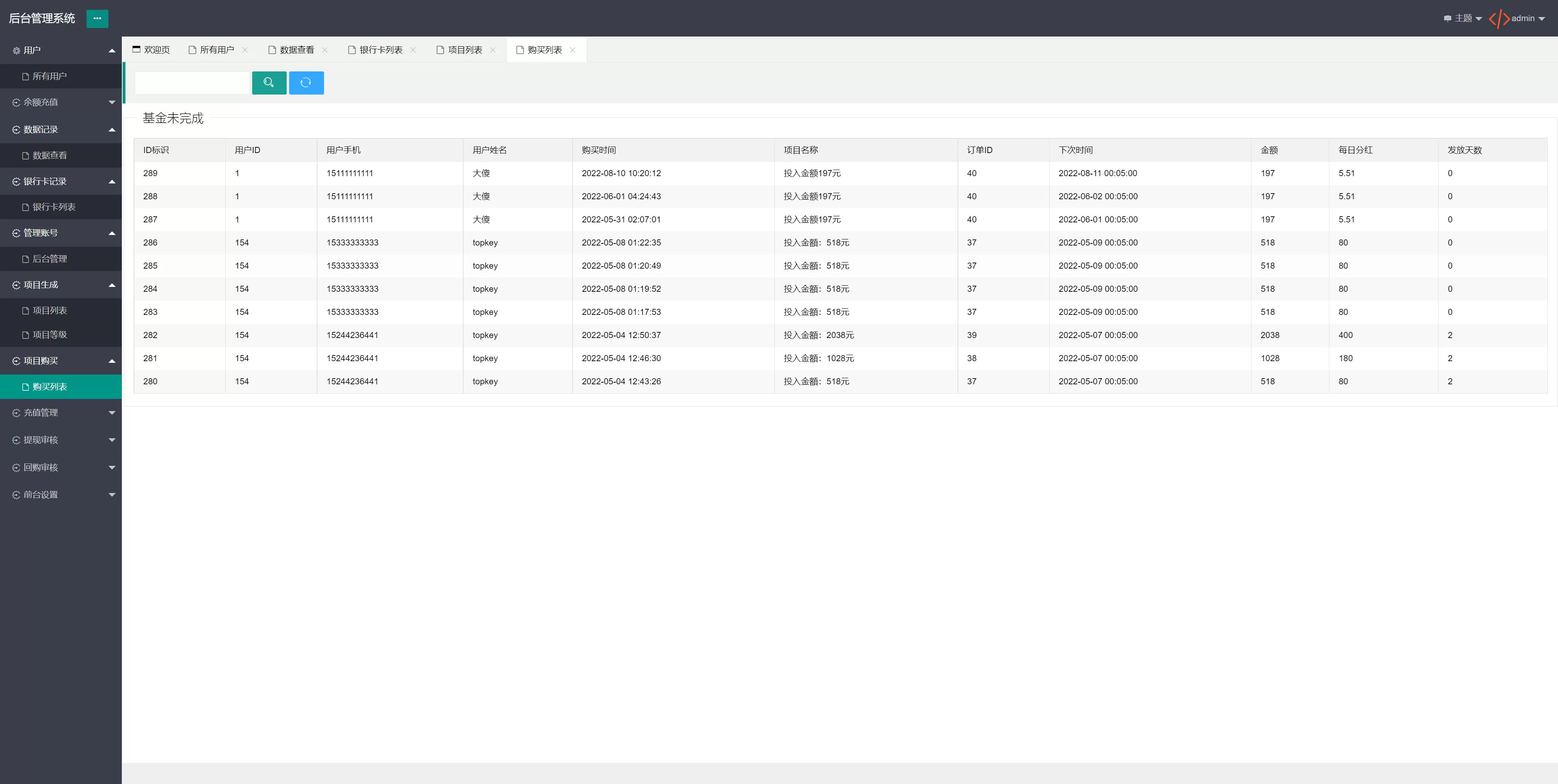Click the search text input field

[x=192, y=83]
